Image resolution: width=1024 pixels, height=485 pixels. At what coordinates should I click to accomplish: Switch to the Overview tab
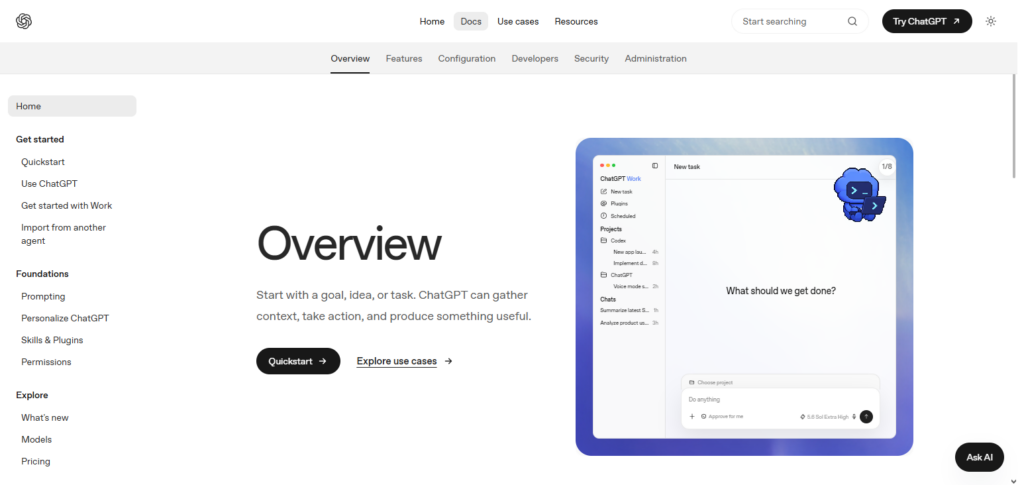pos(350,58)
